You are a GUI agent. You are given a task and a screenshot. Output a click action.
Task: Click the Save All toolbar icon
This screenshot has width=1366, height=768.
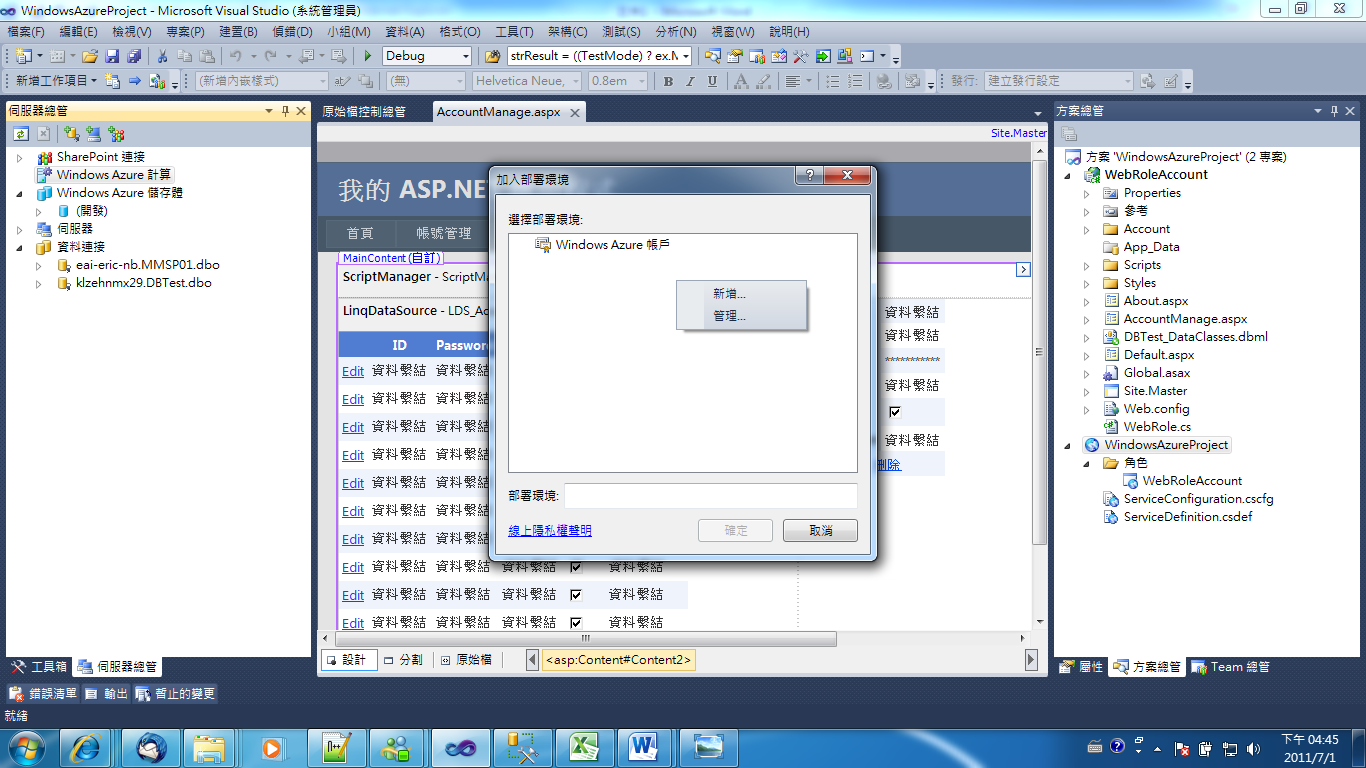coord(133,56)
